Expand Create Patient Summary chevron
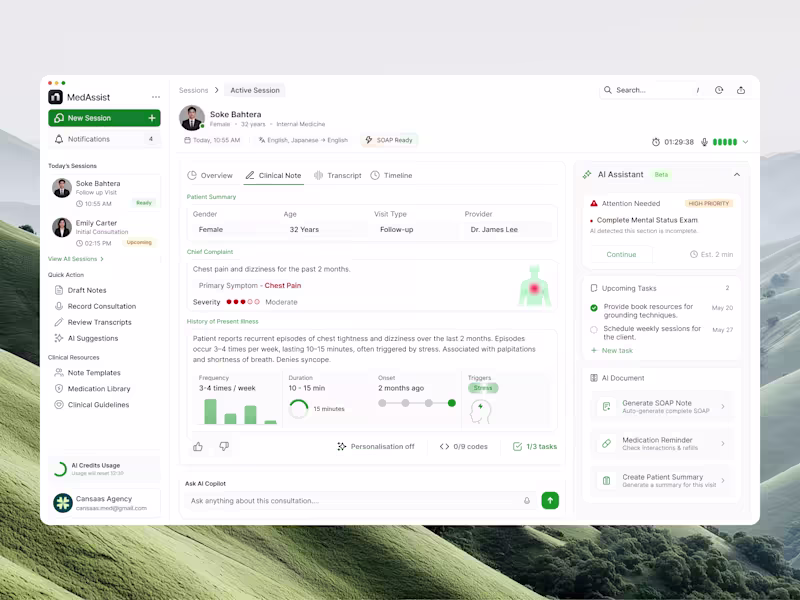This screenshot has height=600, width=800. (x=723, y=480)
